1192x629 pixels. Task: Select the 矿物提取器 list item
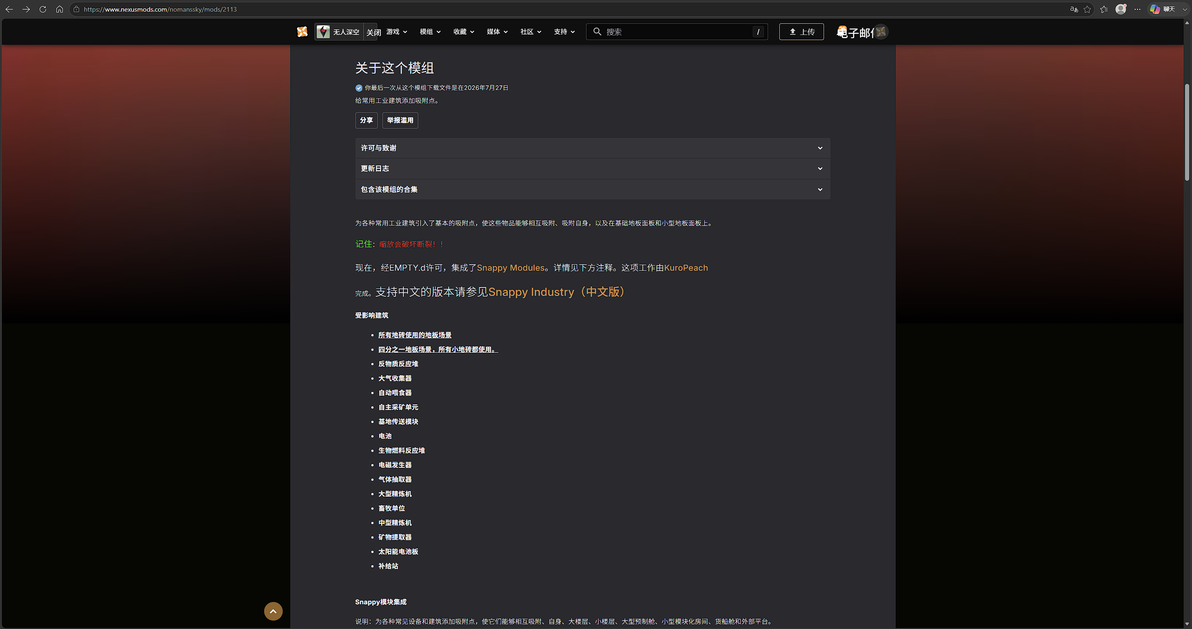(395, 537)
